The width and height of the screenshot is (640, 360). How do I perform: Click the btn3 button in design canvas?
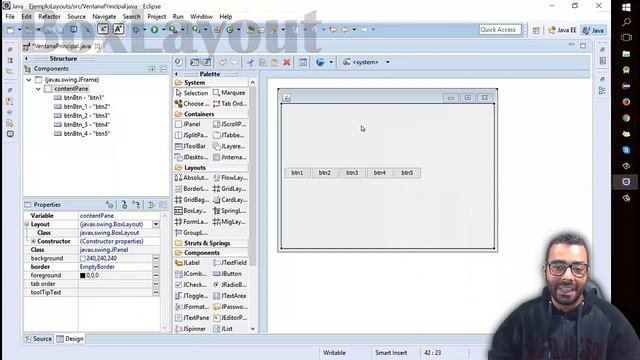pos(352,173)
